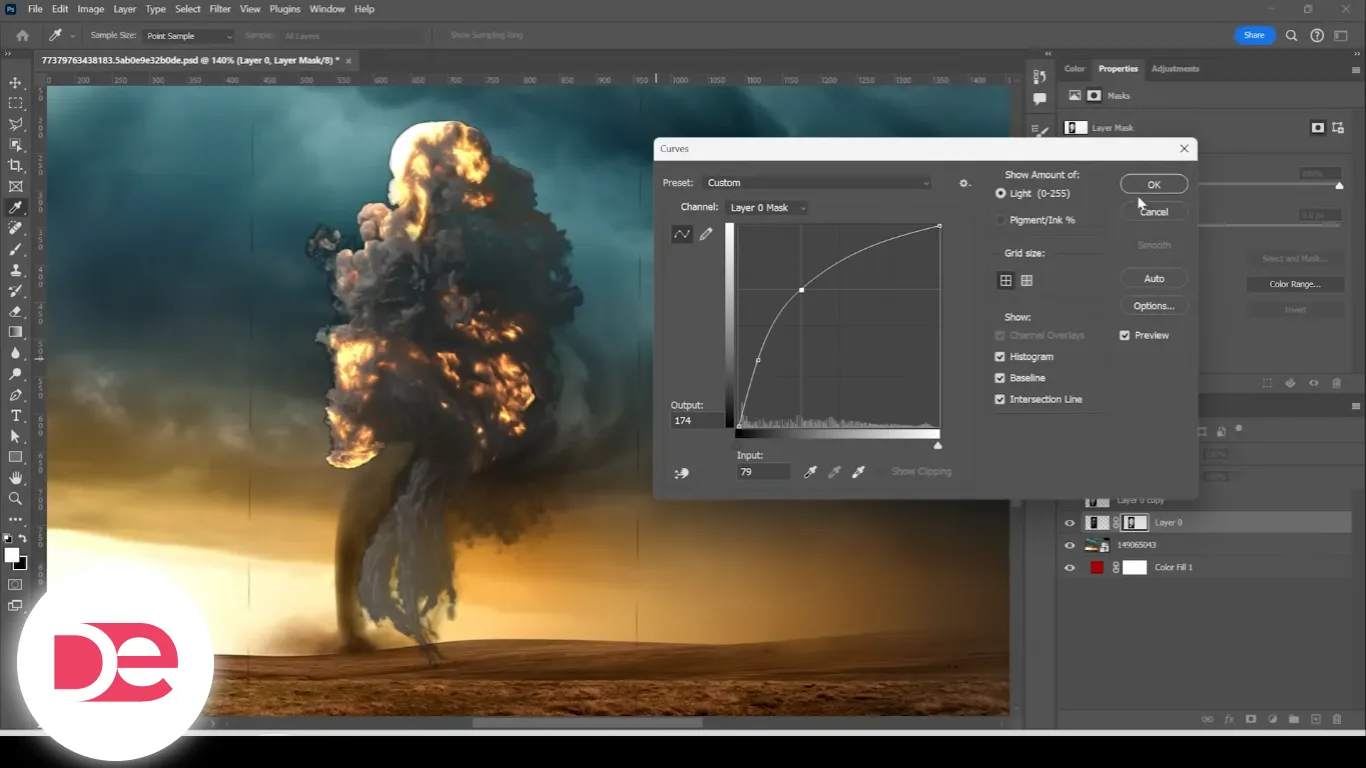The image size is (1366, 768).
Task: Pick the white point eyedropper in Curves
Action: 858,472
